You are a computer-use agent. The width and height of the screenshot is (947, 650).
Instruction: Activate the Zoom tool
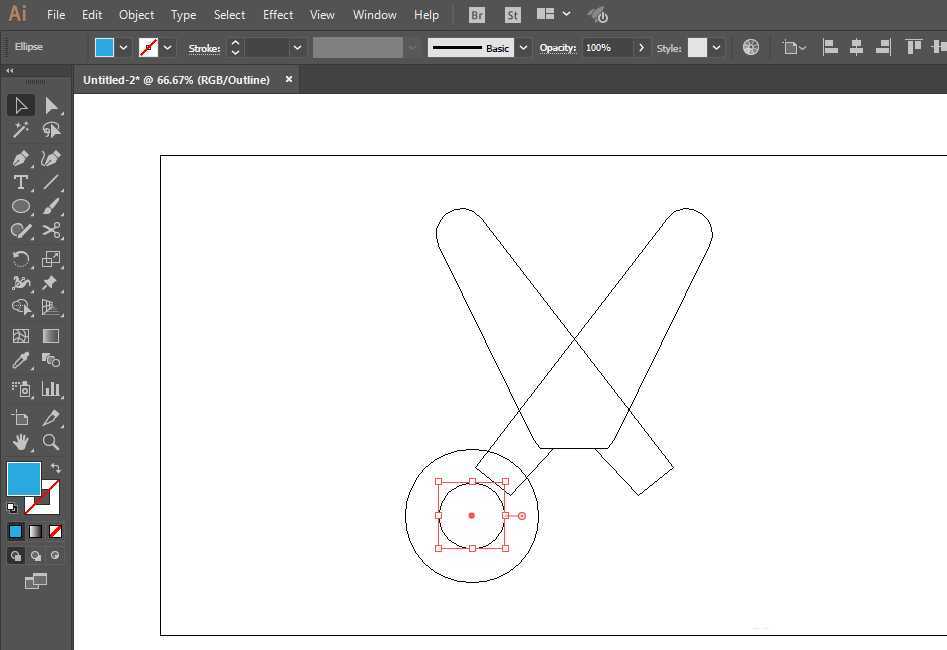point(52,442)
